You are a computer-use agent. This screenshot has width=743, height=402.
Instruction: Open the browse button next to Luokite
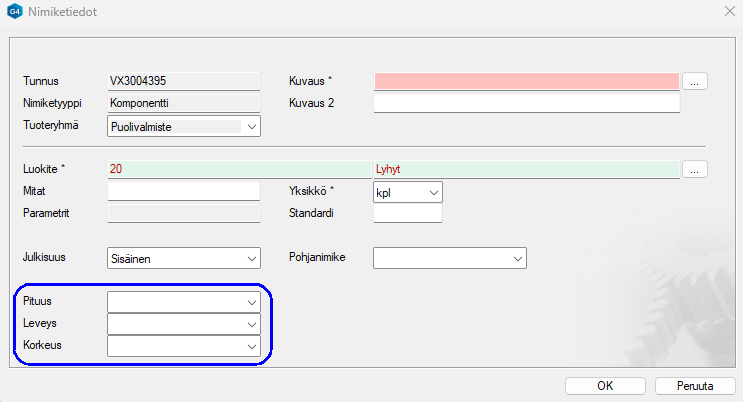point(696,169)
